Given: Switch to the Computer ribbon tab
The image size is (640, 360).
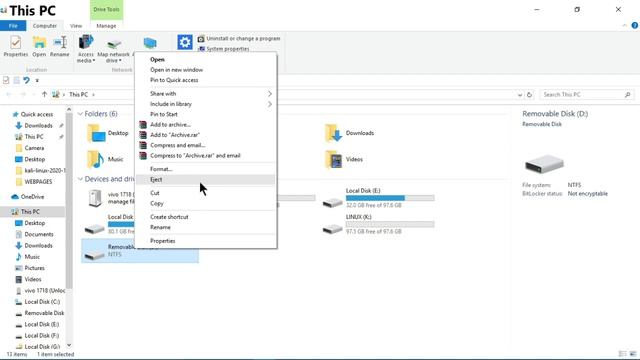Looking at the screenshot, I should point(45,26).
